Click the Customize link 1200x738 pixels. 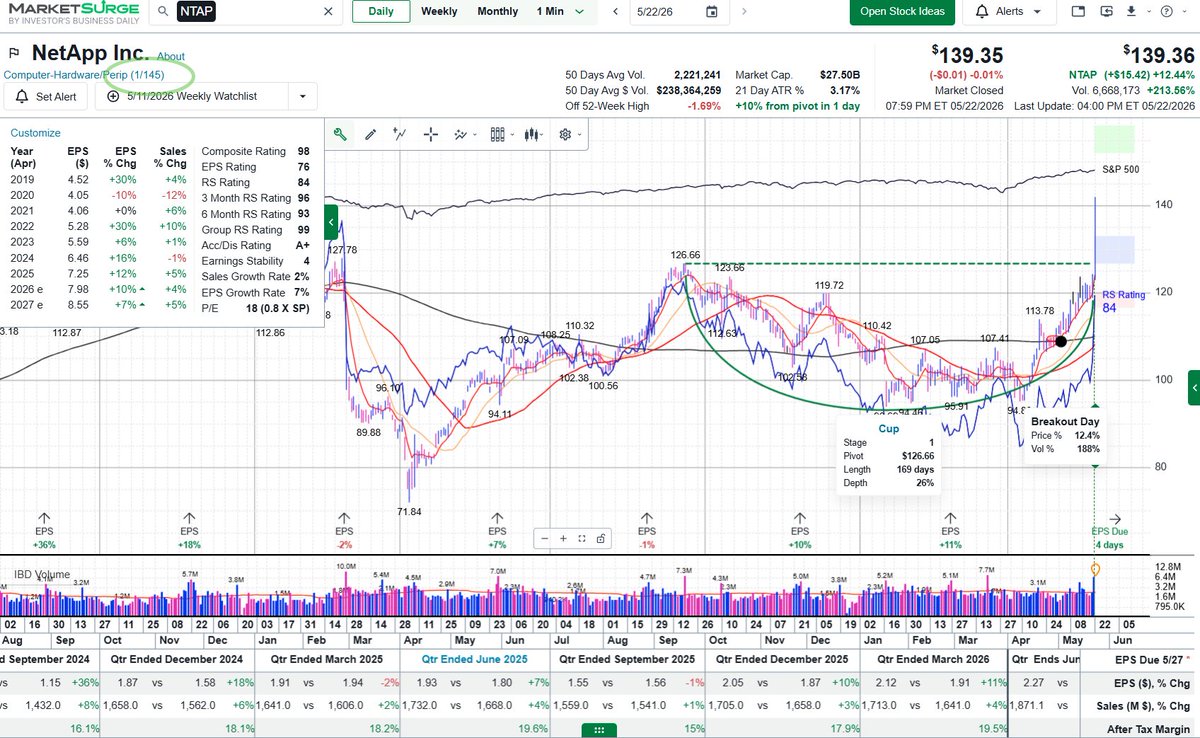[x=35, y=133]
